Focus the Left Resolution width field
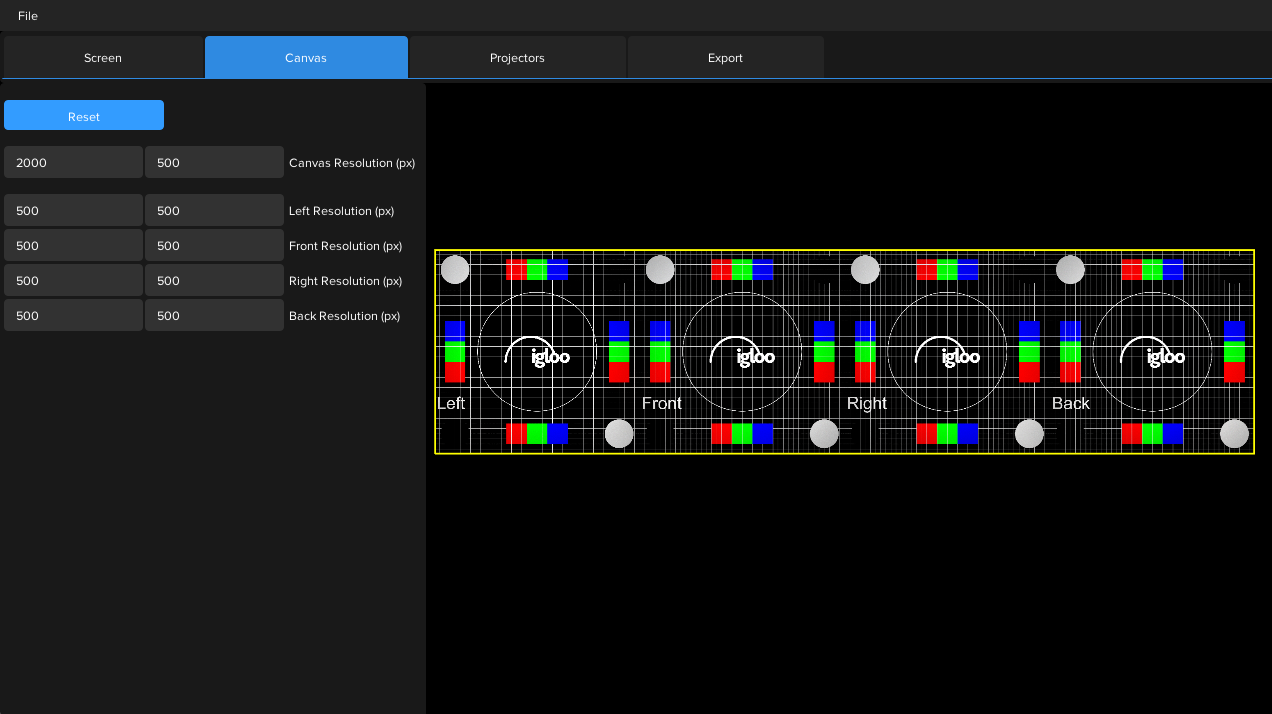1272x714 pixels. pyautogui.click(x=73, y=211)
